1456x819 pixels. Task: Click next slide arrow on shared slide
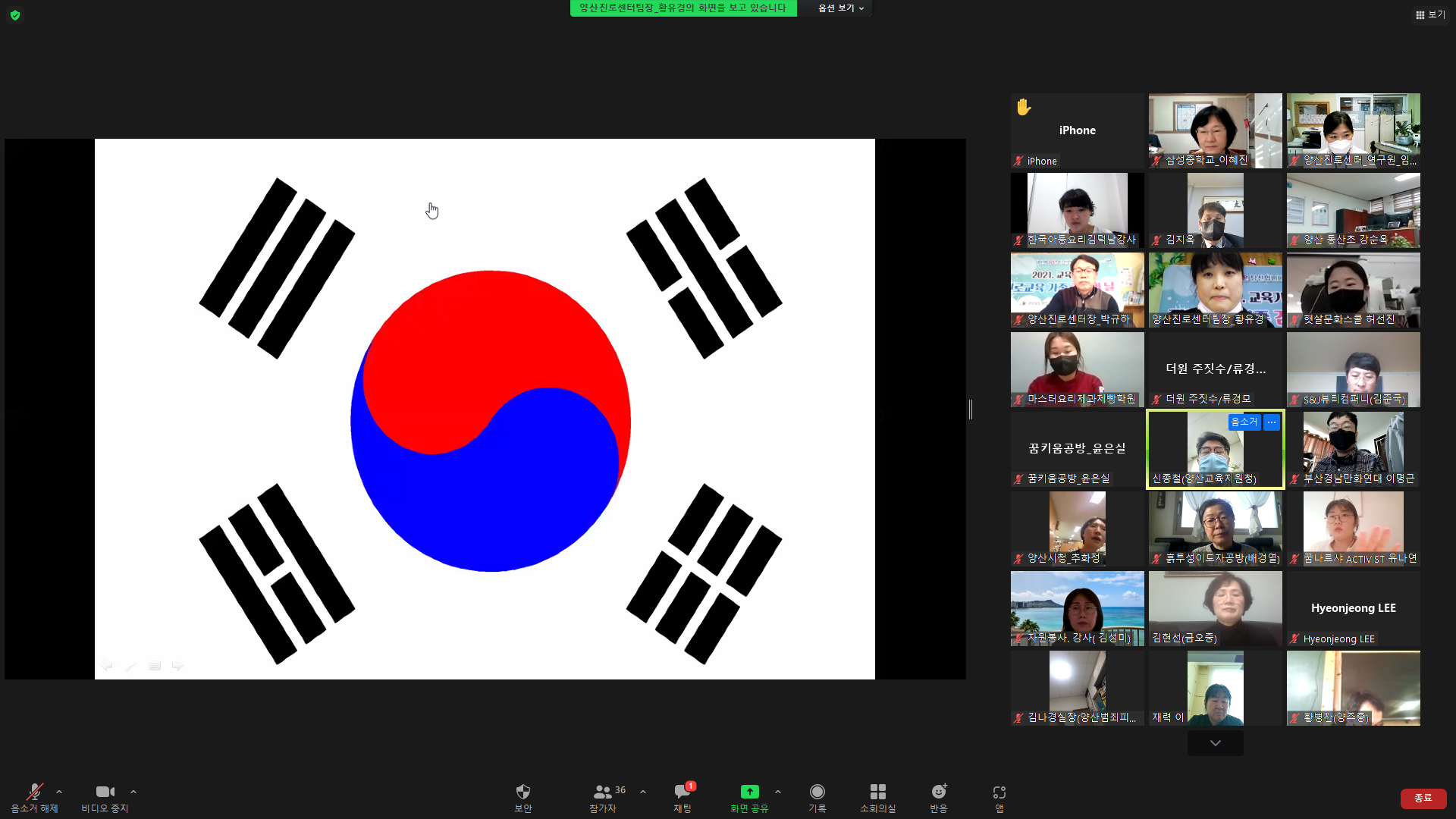[177, 665]
